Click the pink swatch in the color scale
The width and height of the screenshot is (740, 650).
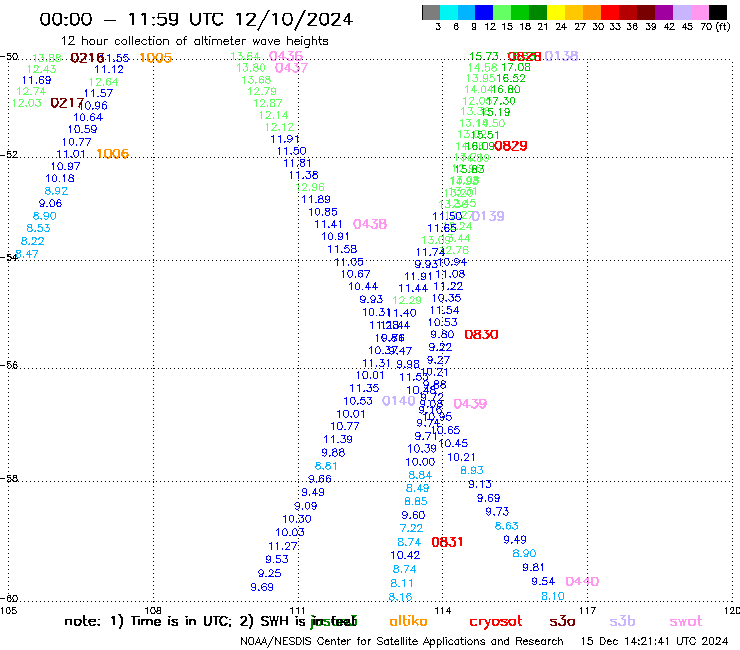click(699, 12)
